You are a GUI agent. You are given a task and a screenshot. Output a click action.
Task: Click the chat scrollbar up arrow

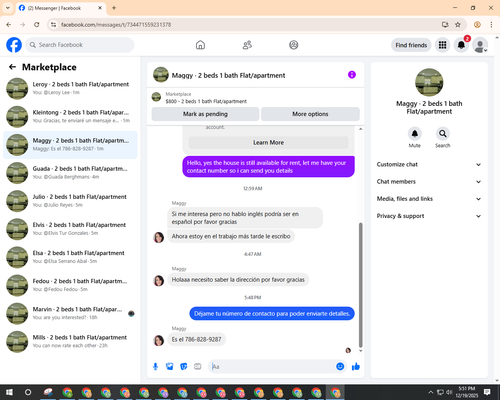(360, 129)
